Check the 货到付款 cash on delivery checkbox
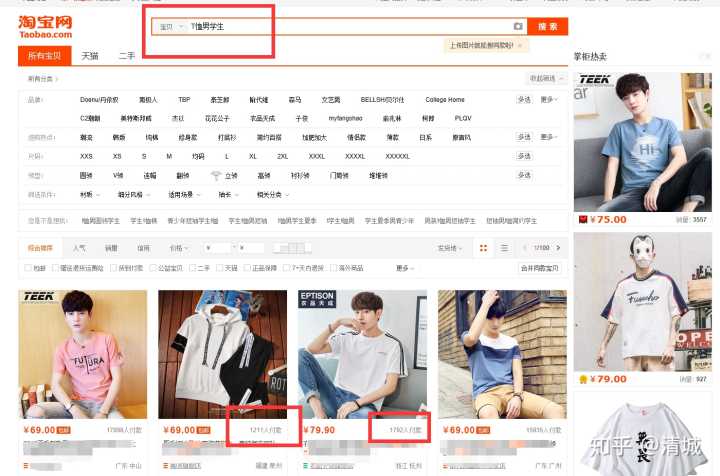Screen dimensions: 720x476 click(113, 268)
